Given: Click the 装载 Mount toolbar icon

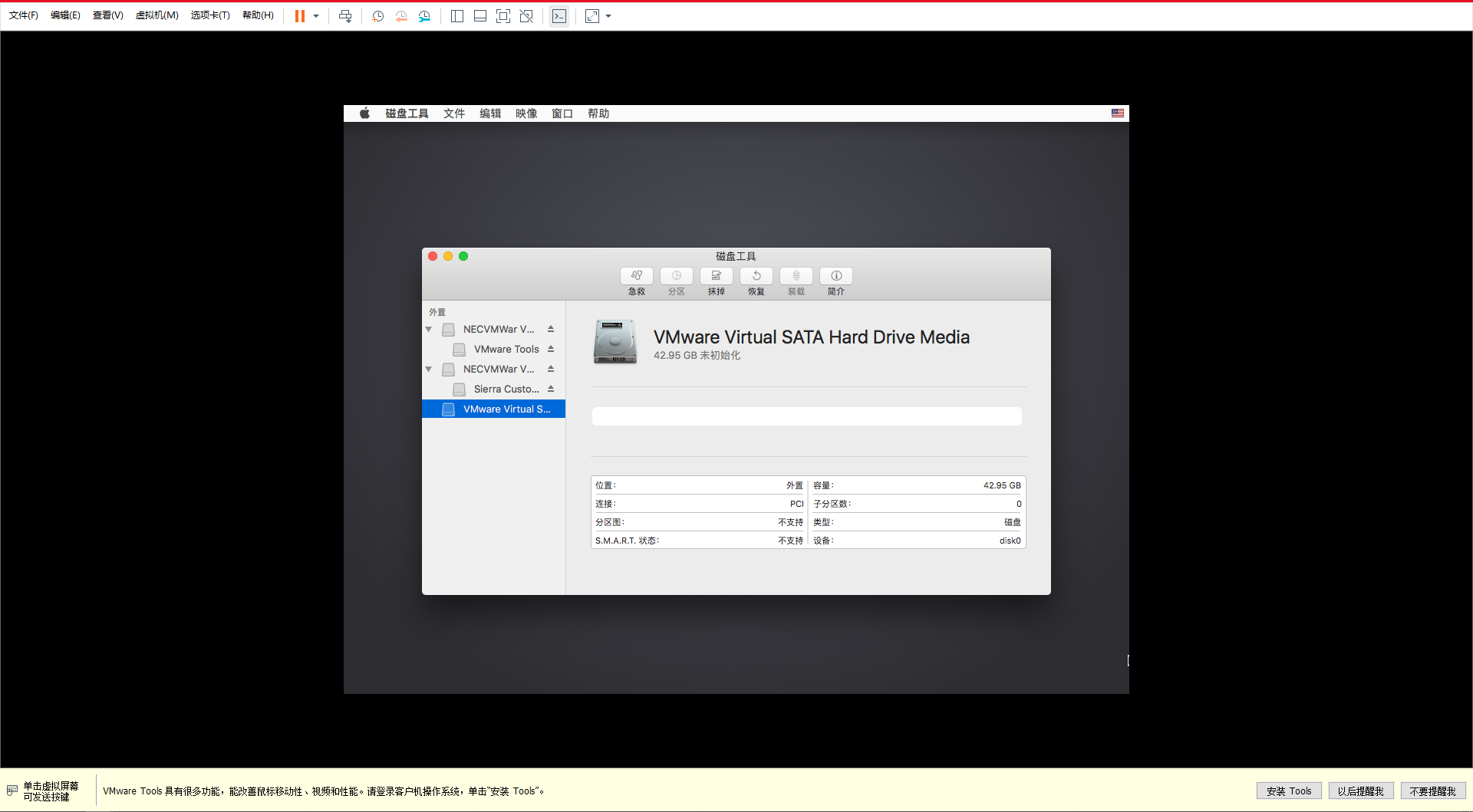Looking at the screenshot, I should point(796,276).
